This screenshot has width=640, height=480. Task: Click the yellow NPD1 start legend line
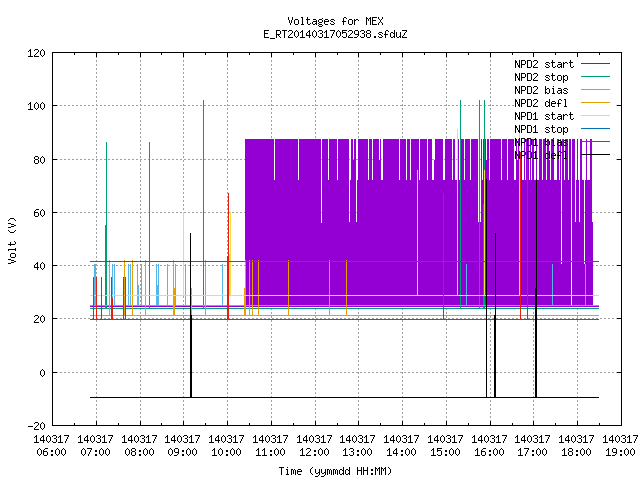[x=596, y=116]
